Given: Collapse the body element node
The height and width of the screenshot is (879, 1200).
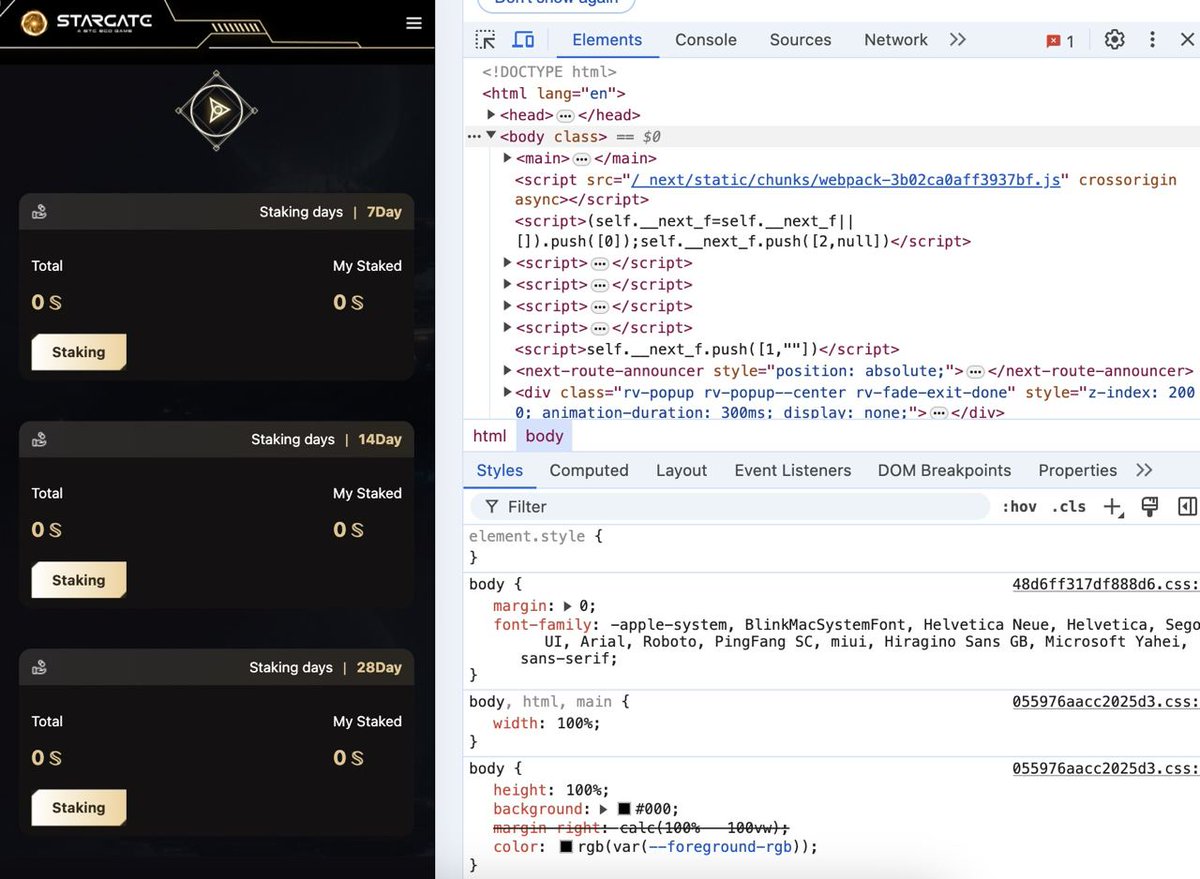Looking at the screenshot, I should pos(491,136).
